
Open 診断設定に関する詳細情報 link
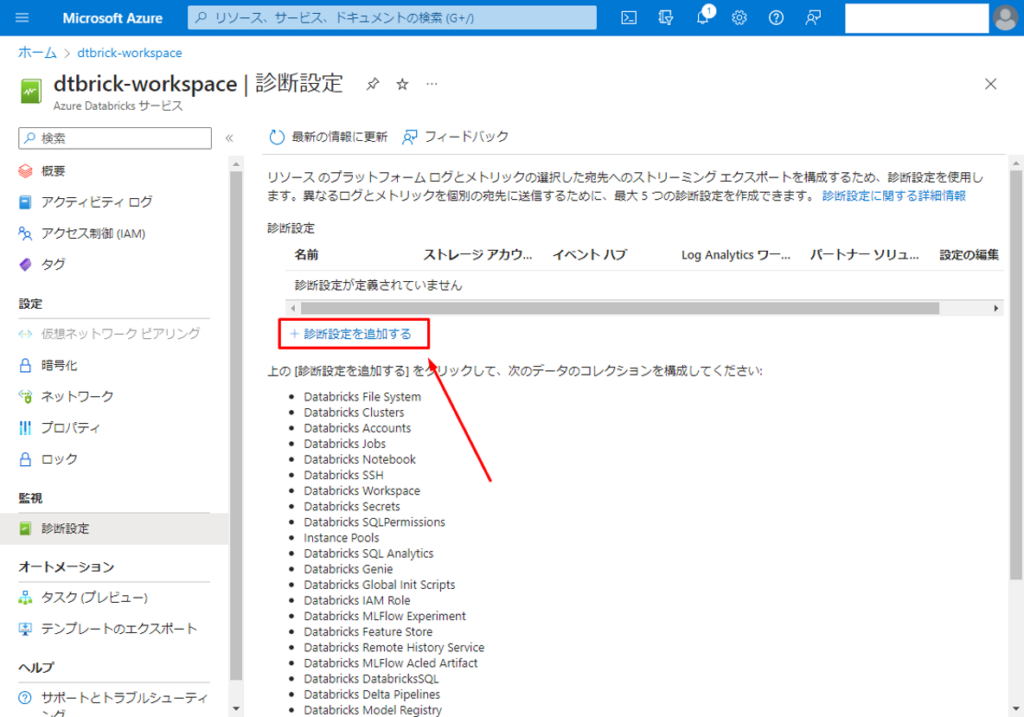(893, 196)
